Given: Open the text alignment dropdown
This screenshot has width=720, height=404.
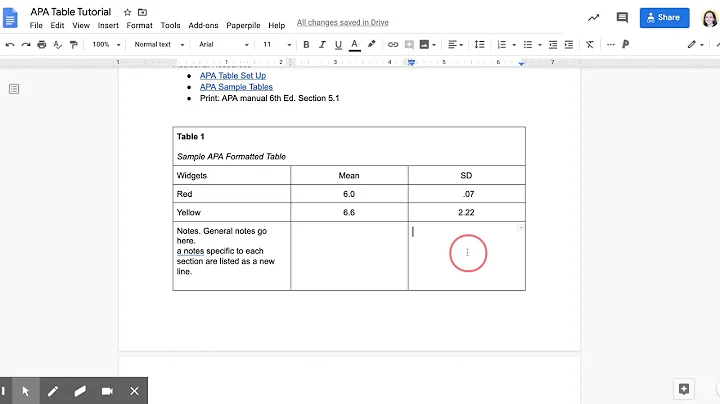Looking at the screenshot, I should pos(456,45).
